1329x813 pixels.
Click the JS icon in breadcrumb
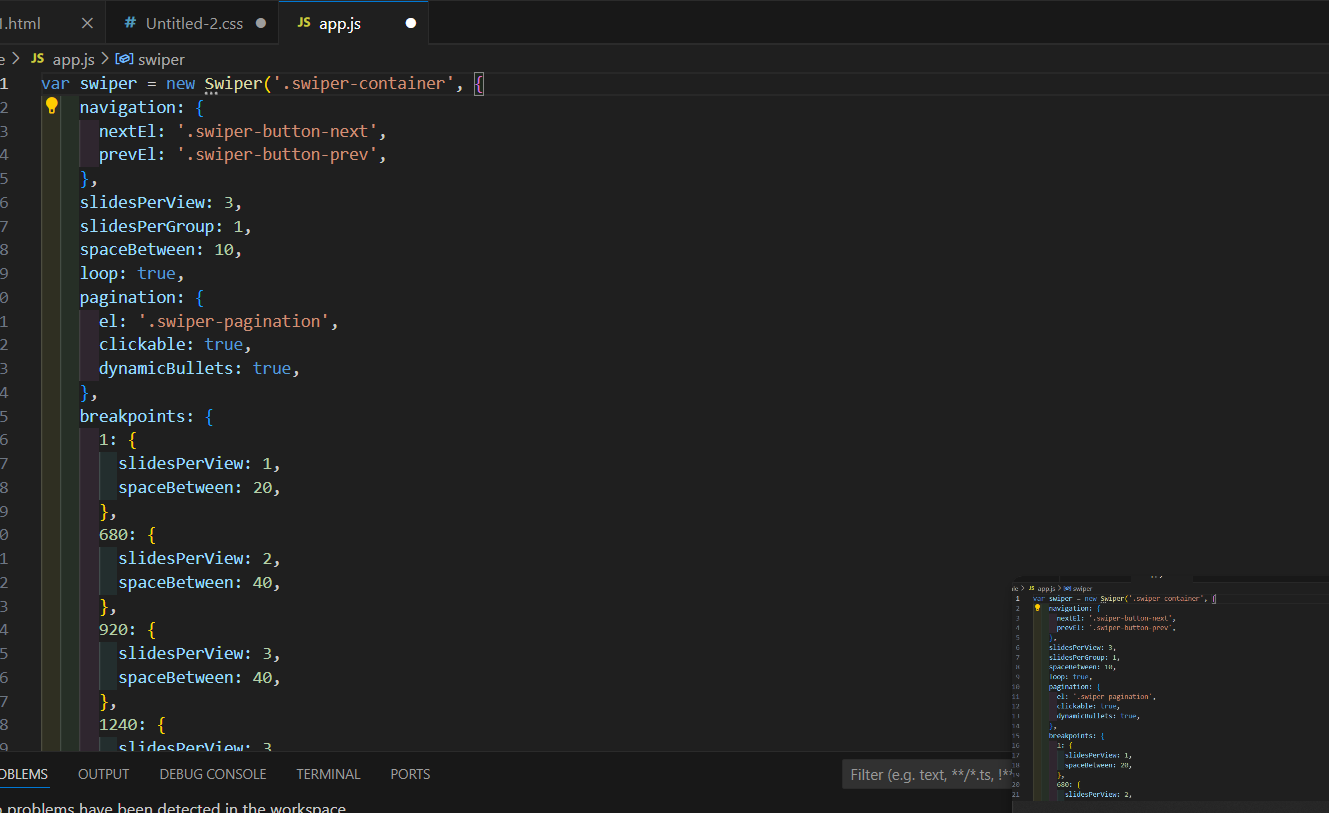pos(38,59)
